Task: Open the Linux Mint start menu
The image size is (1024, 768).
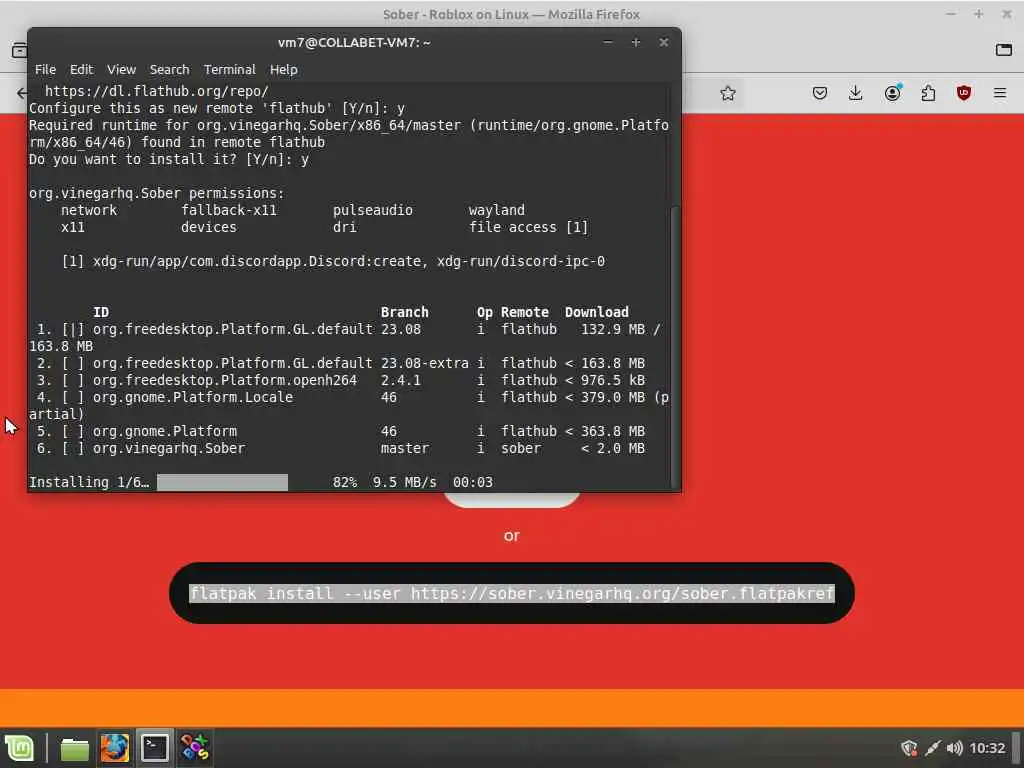Action: click(x=20, y=748)
